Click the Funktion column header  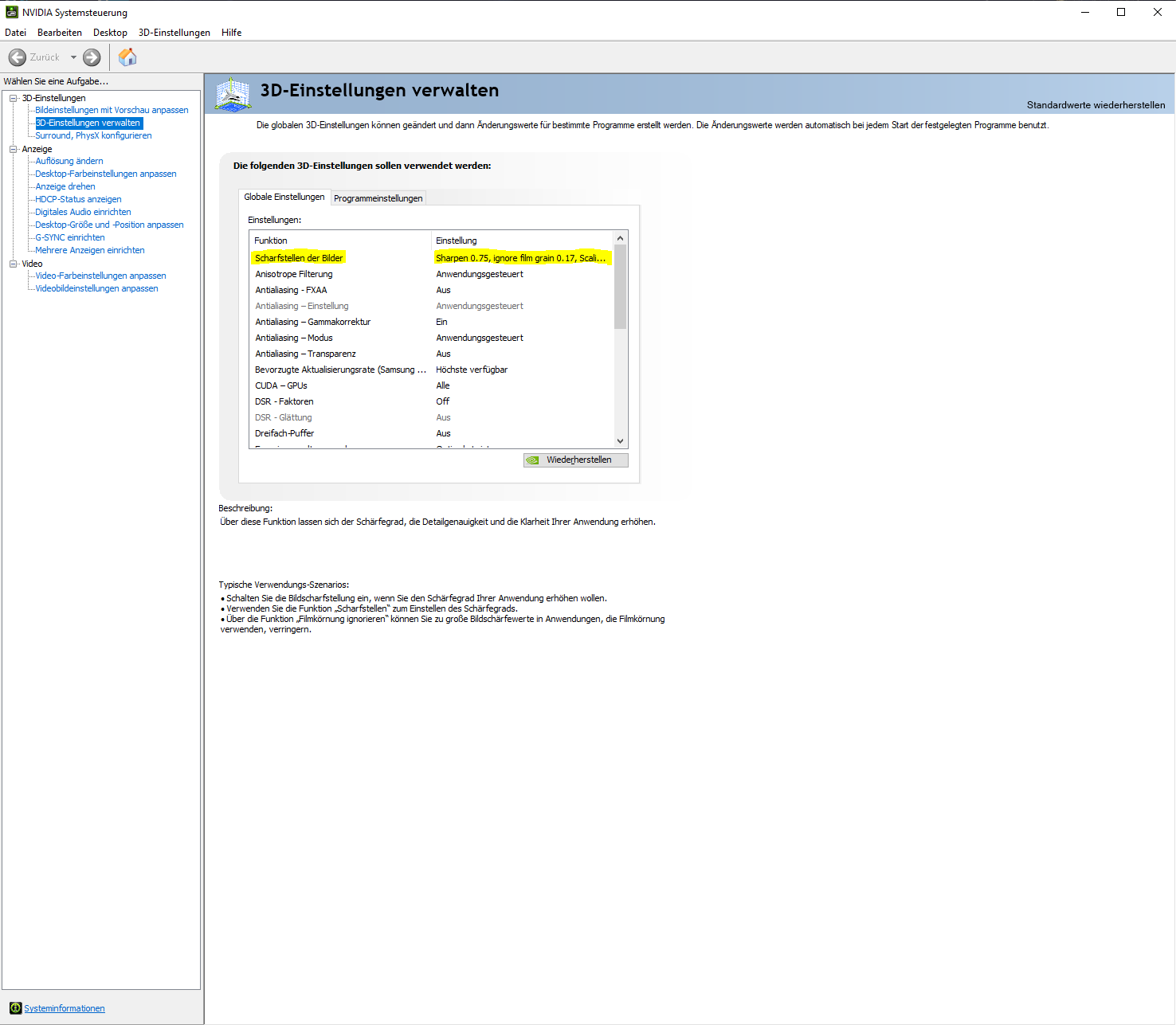pos(340,241)
